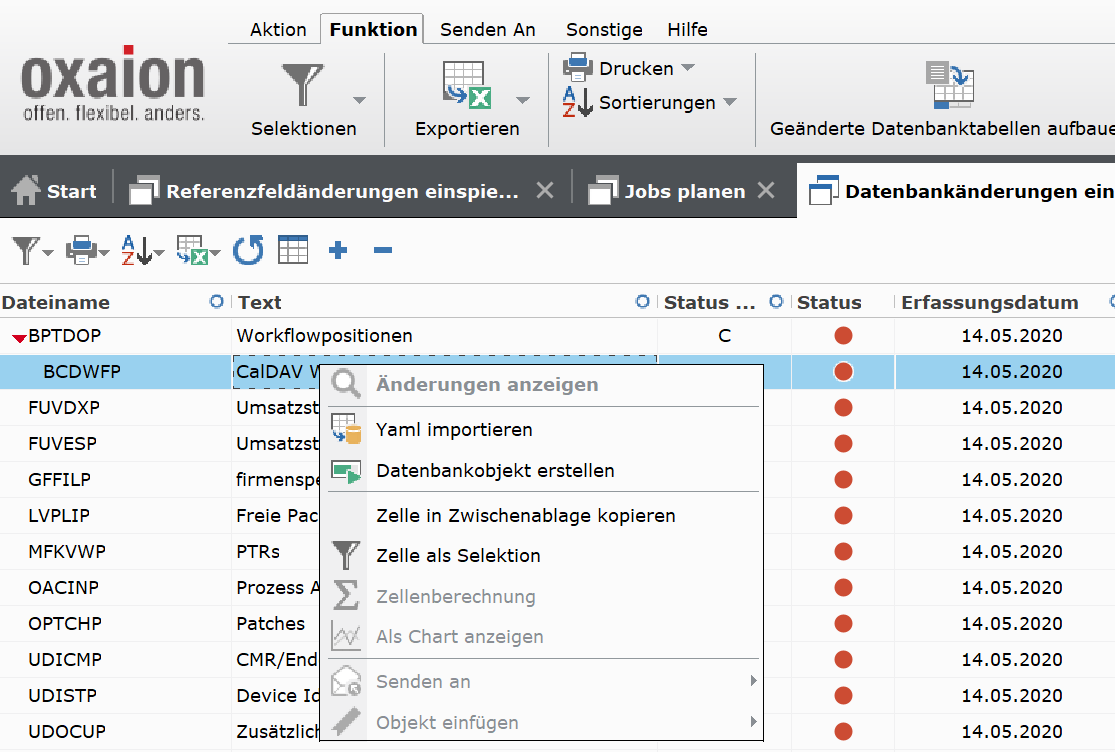Collapse the BPTDOP tree node
The image size is (1115, 752).
pos(19,338)
